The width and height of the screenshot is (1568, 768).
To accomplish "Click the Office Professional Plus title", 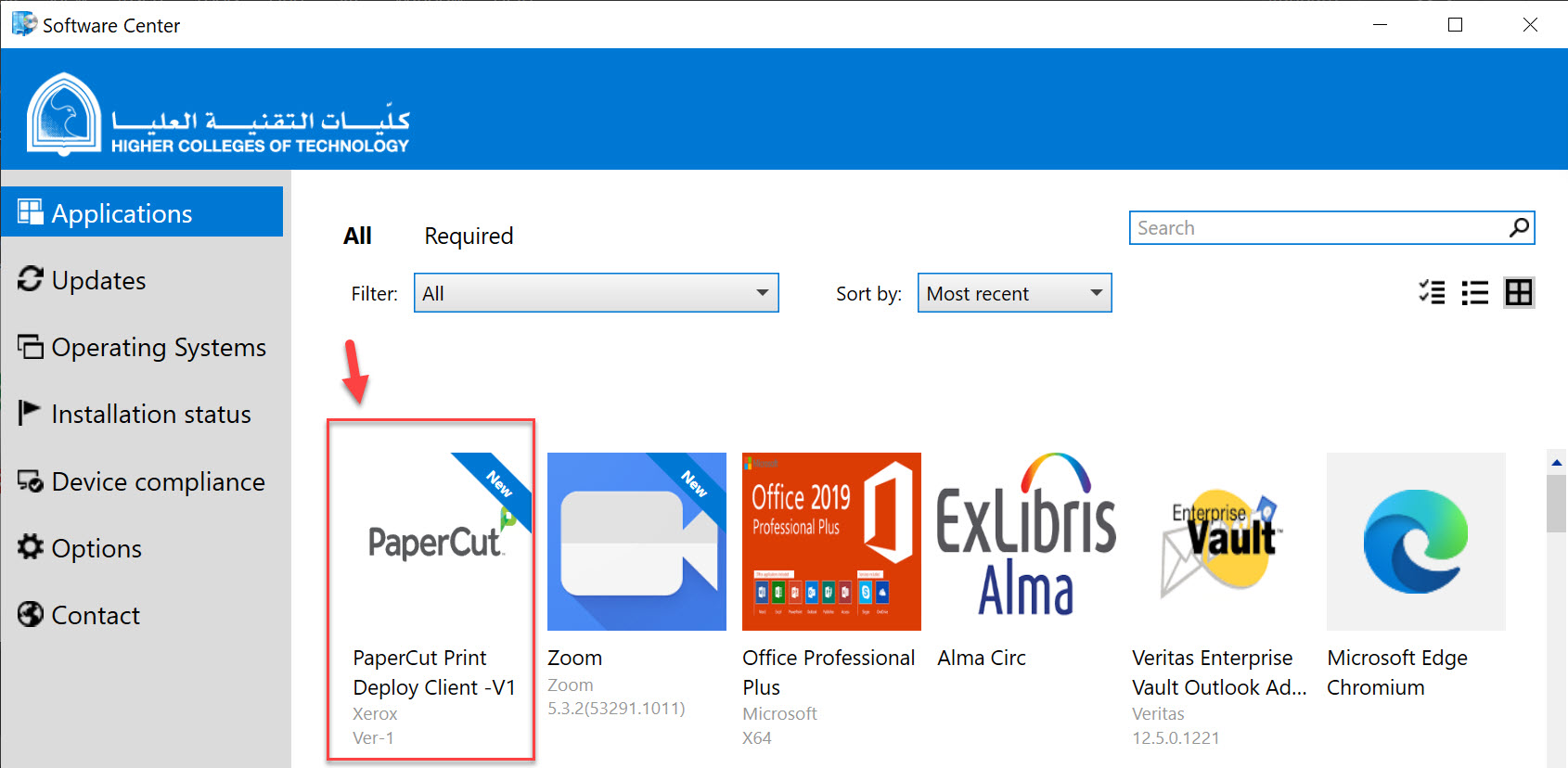I will 829,672.
